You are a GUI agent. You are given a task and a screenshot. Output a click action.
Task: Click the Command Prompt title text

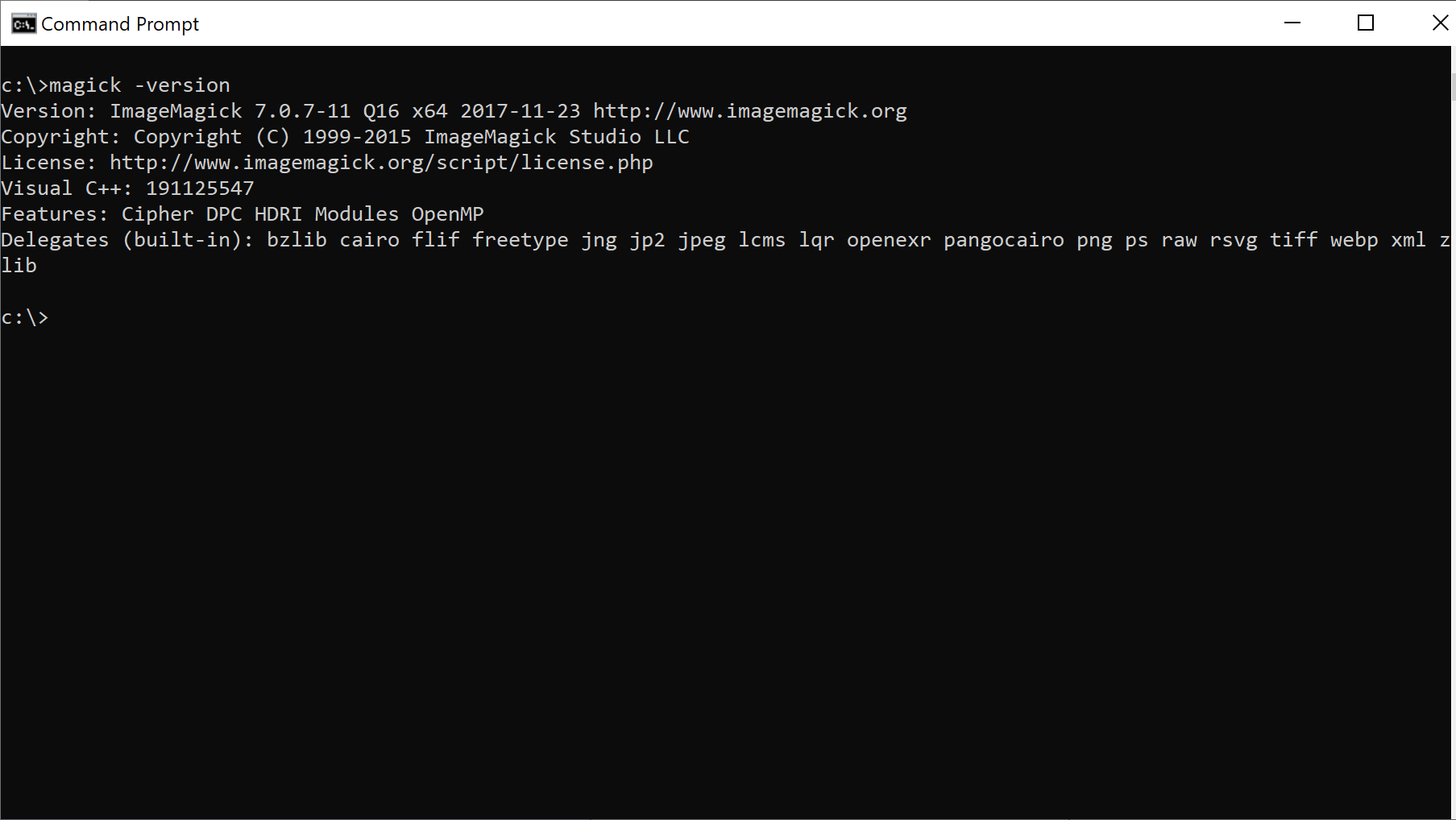(120, 24)
